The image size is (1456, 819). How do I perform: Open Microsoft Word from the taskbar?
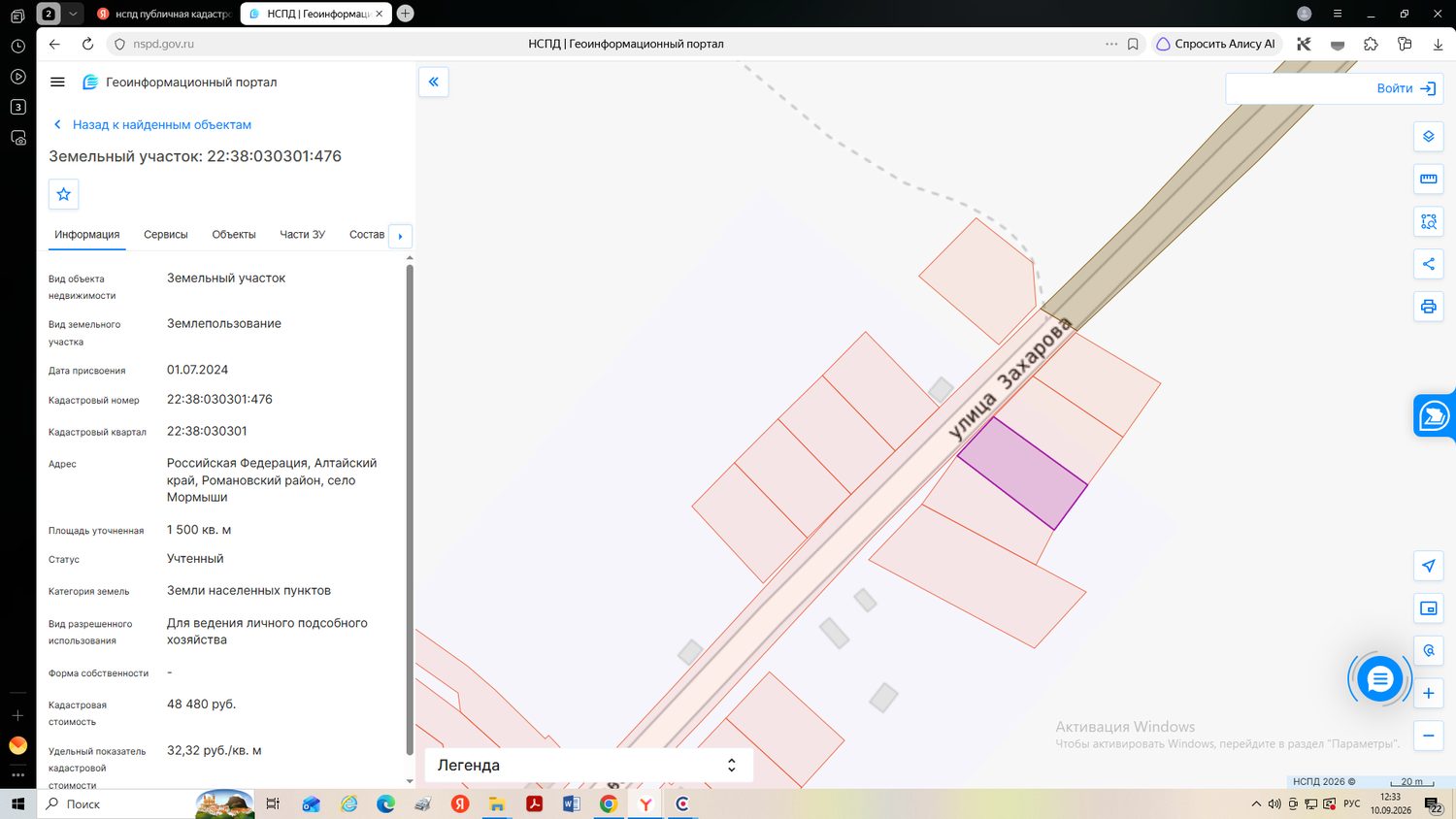571,804
